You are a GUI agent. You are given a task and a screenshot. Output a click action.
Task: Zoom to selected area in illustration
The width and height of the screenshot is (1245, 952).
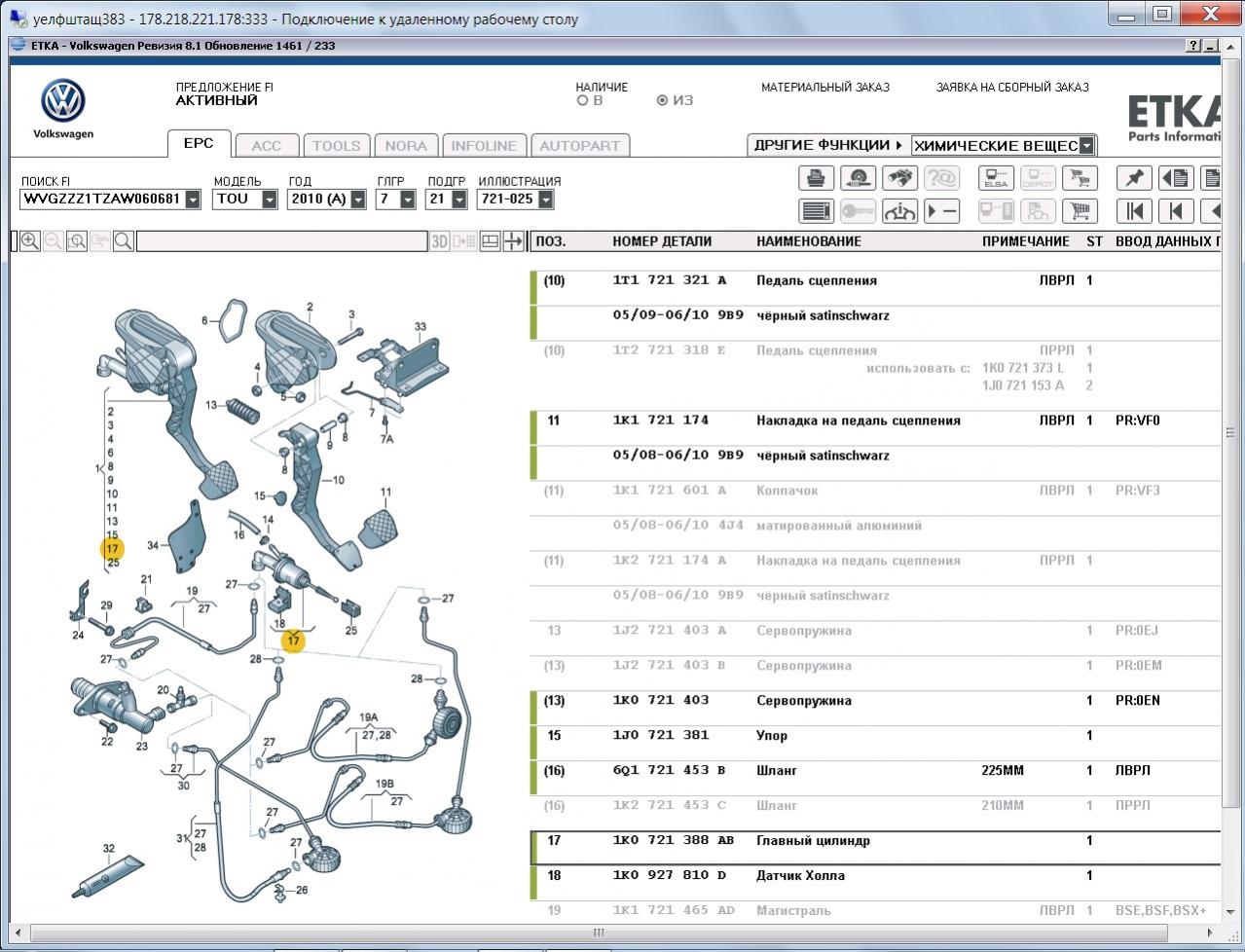77,241
